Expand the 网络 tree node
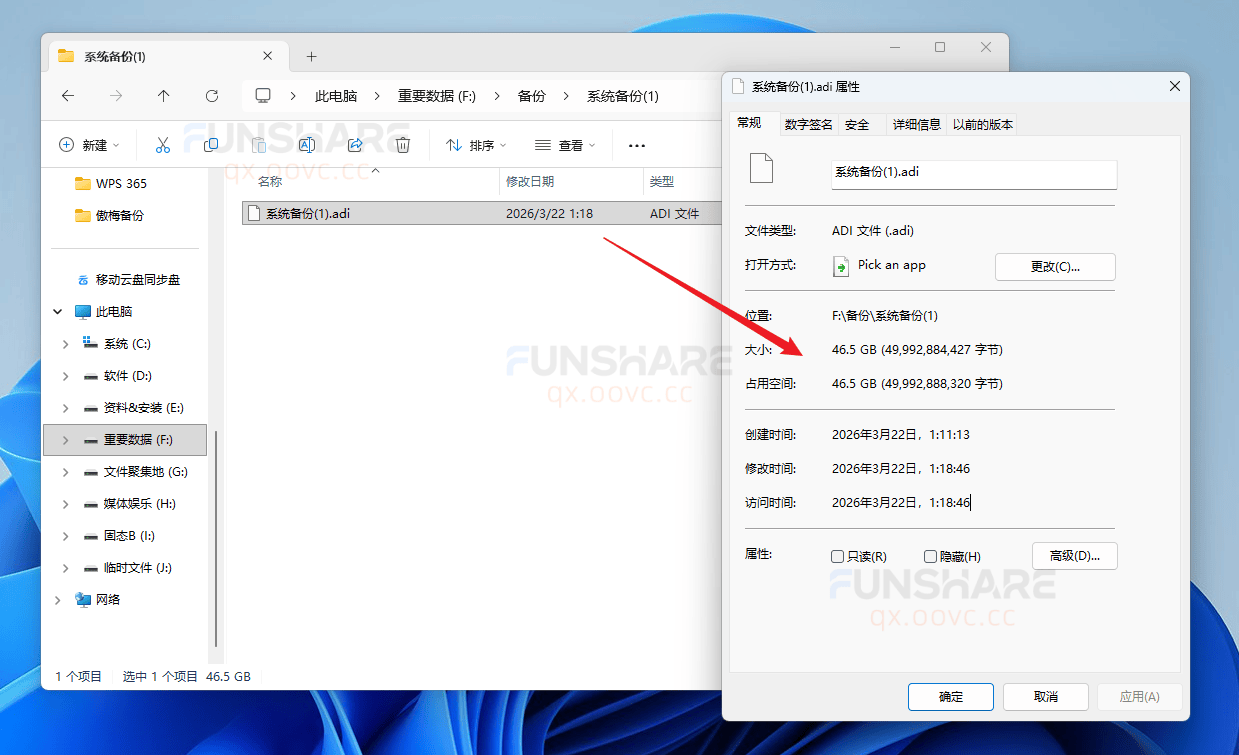1239x755 pixels. point(57,599)
